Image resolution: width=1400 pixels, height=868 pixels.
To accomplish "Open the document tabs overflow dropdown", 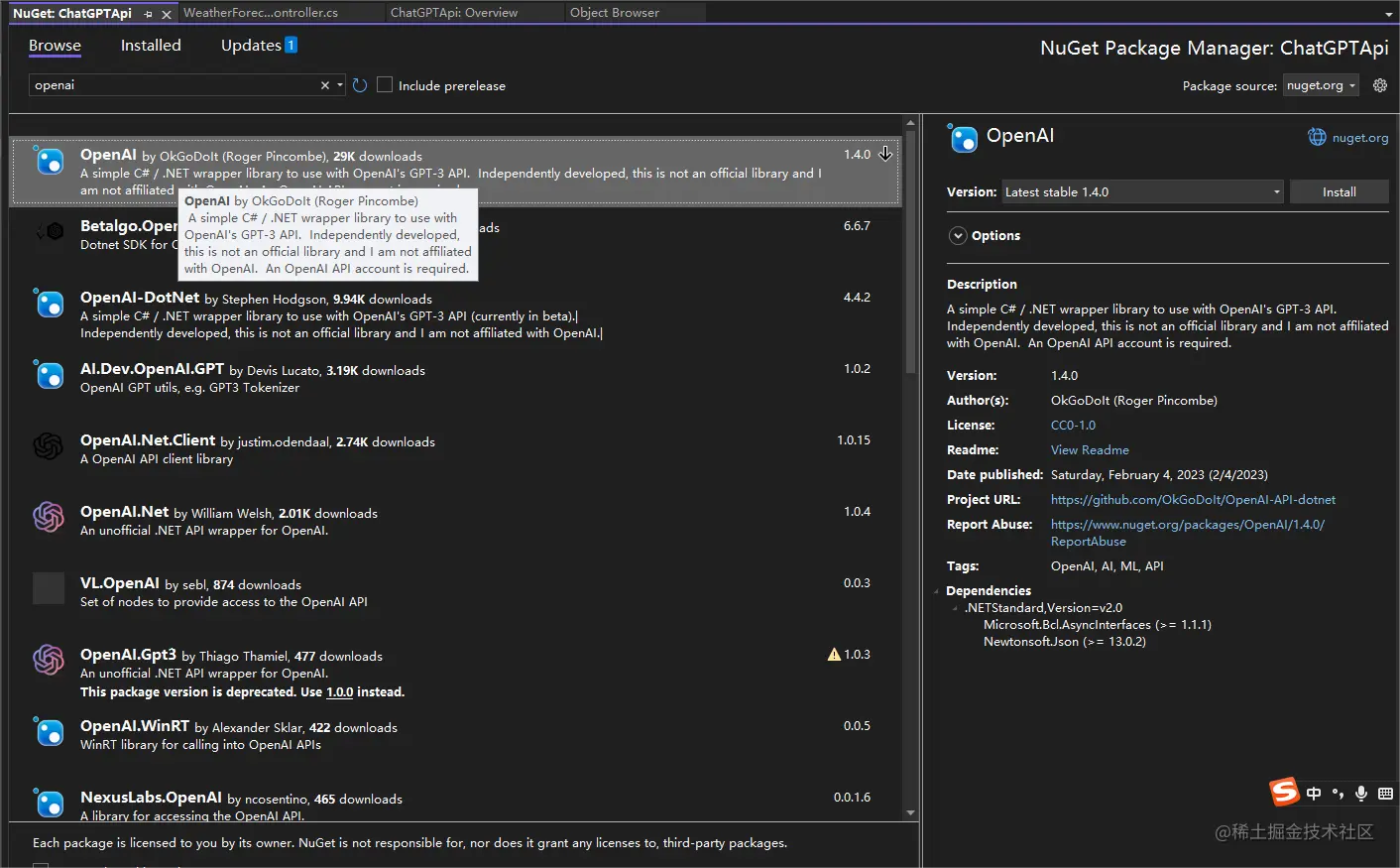I will coord(1388,15).
